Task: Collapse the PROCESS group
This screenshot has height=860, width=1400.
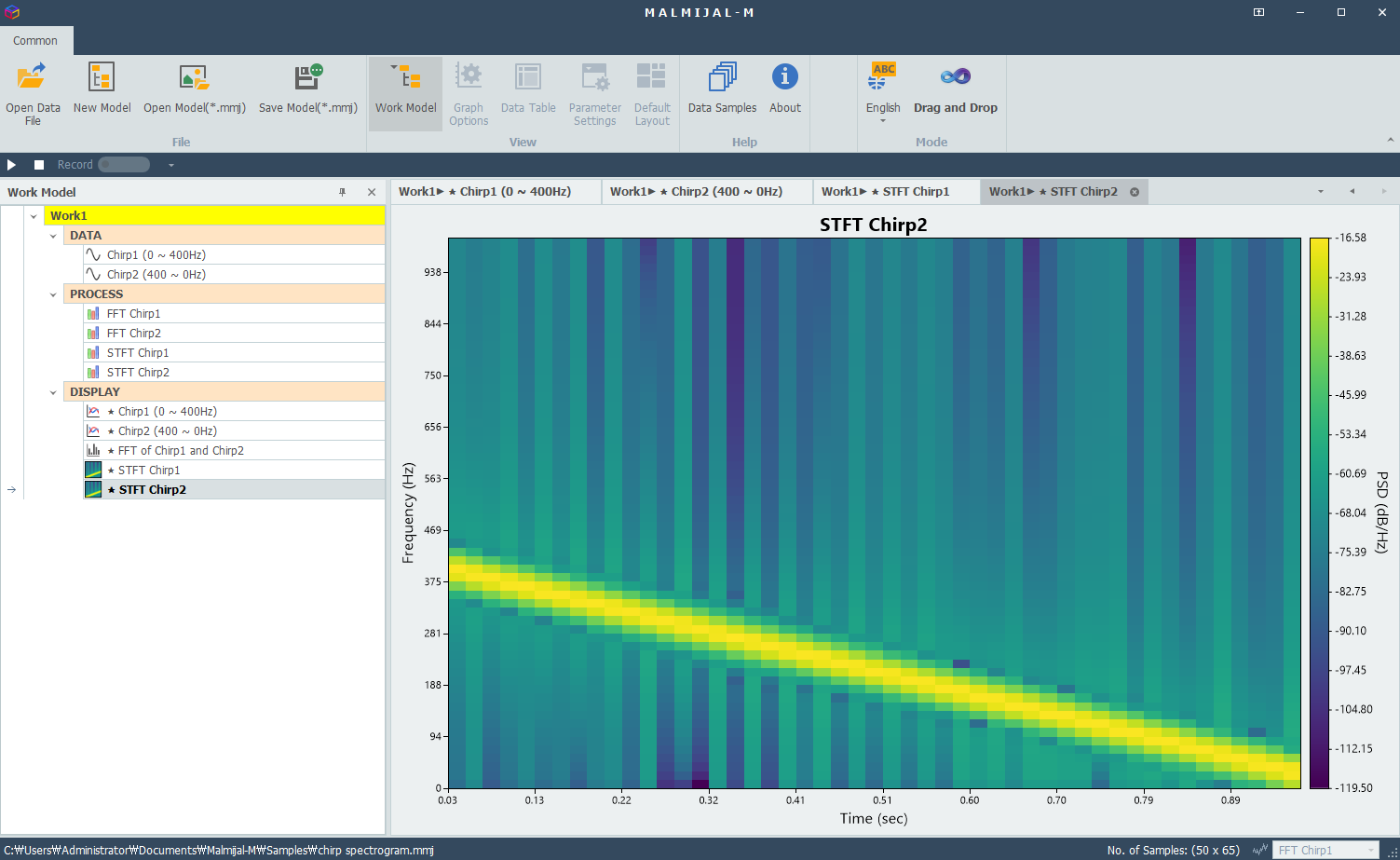Action: point(53,294)
